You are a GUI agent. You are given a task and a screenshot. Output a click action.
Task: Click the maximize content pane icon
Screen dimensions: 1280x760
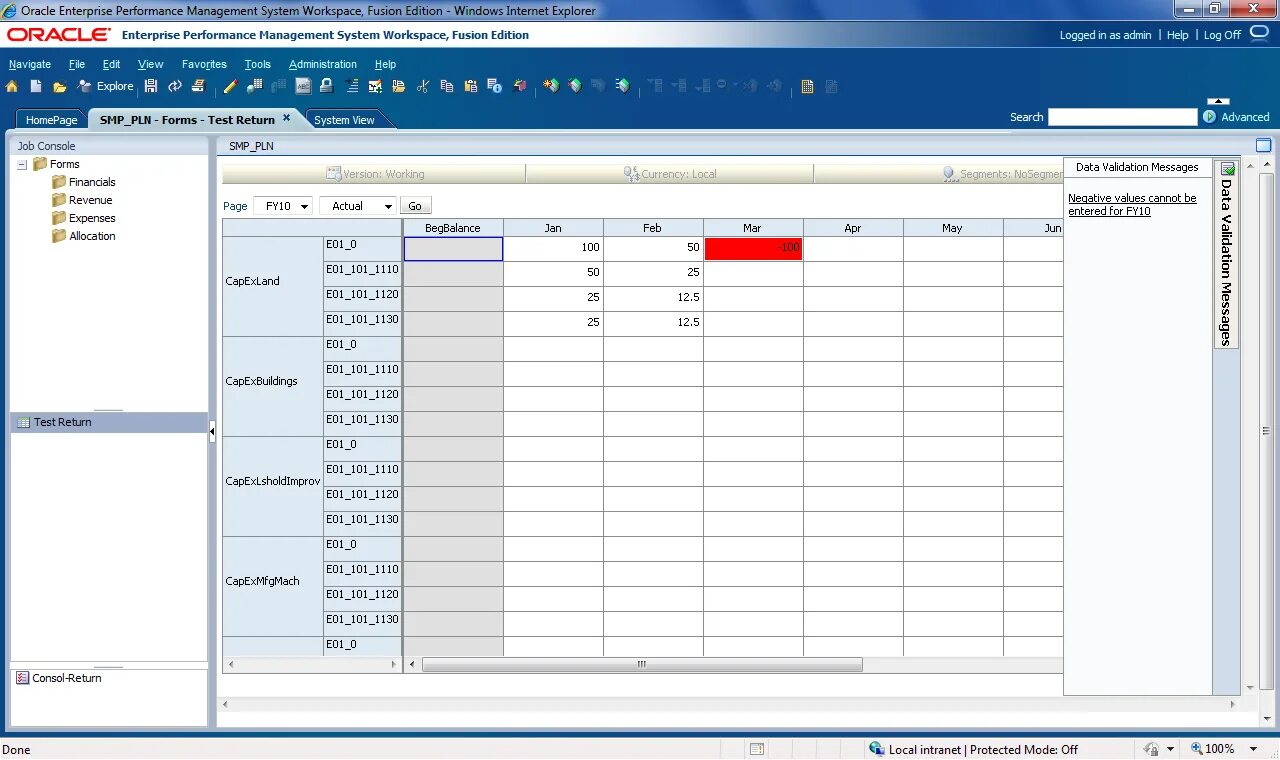[x=1263, y=145]
